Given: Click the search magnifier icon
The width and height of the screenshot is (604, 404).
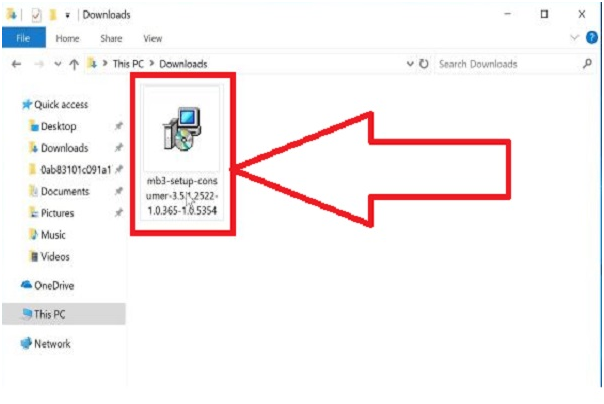Looking at the screenshot, I should point(587,63).
